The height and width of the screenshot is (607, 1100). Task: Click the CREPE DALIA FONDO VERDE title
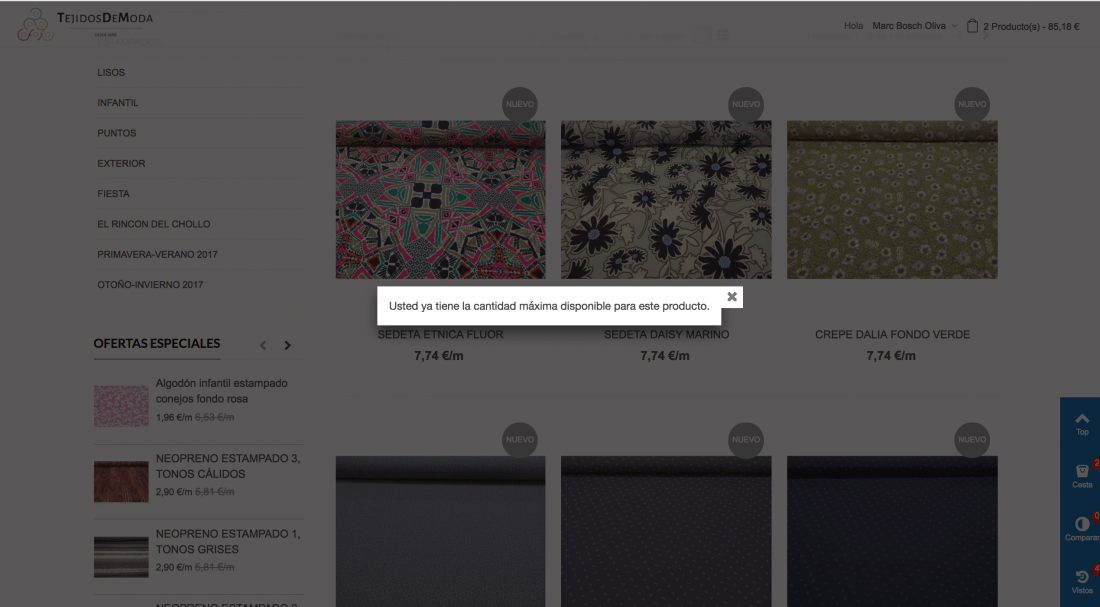point(892,335)
